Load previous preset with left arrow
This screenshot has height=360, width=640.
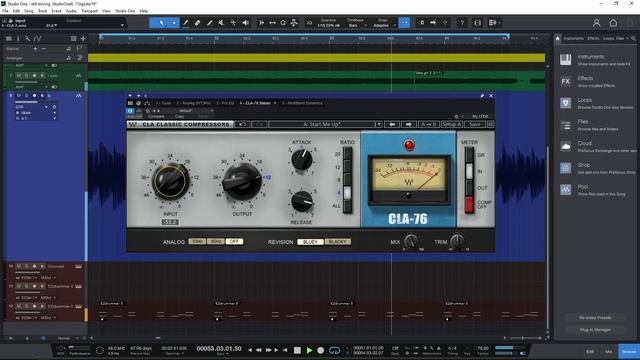pyautogui.click(x=392, y=124)
